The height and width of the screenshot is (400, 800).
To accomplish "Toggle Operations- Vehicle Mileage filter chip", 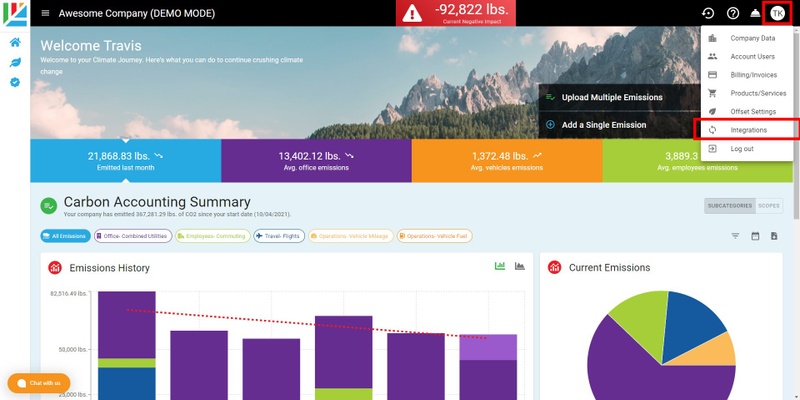I will tap(351, 236).
